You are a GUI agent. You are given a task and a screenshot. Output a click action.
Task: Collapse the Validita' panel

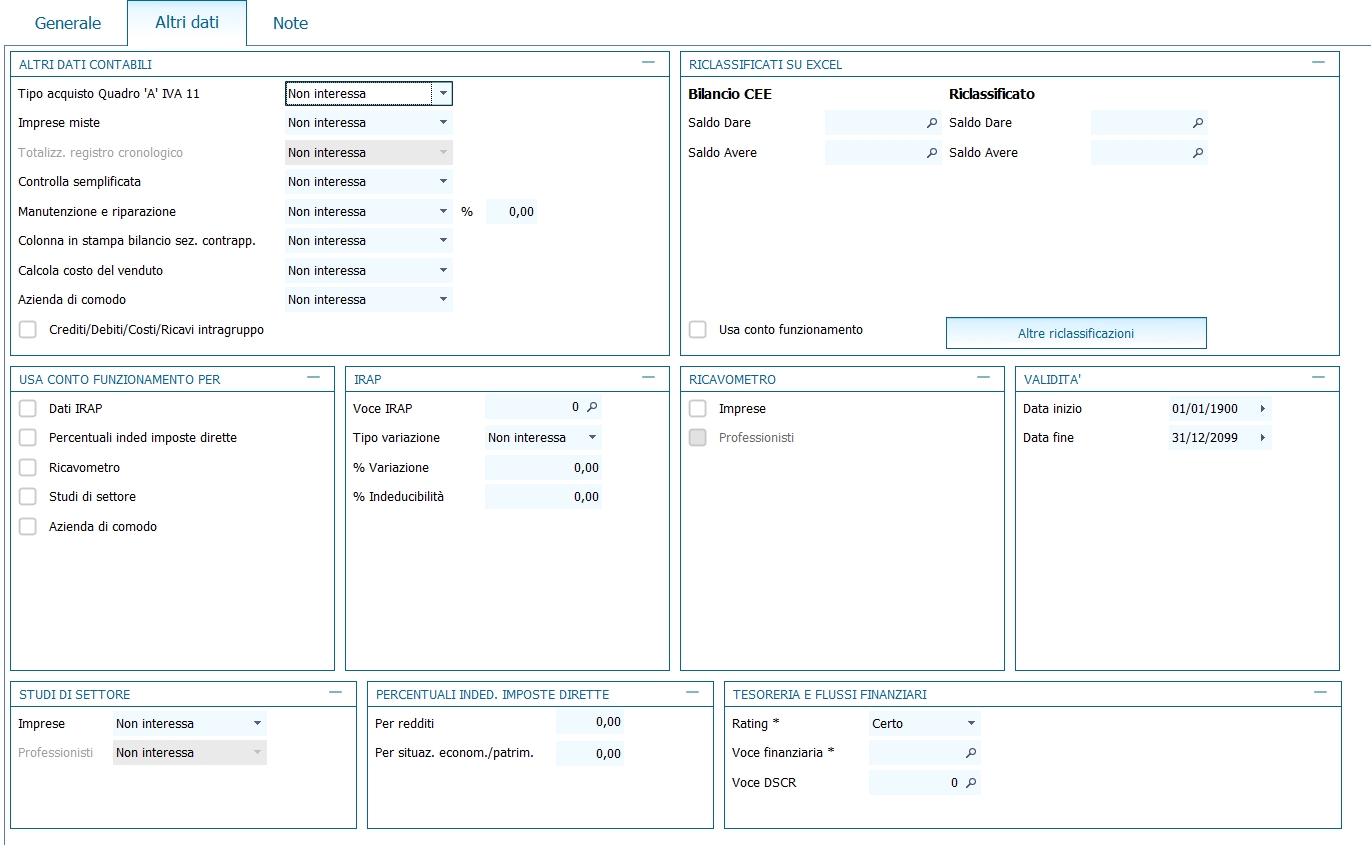pos(1318,378)
